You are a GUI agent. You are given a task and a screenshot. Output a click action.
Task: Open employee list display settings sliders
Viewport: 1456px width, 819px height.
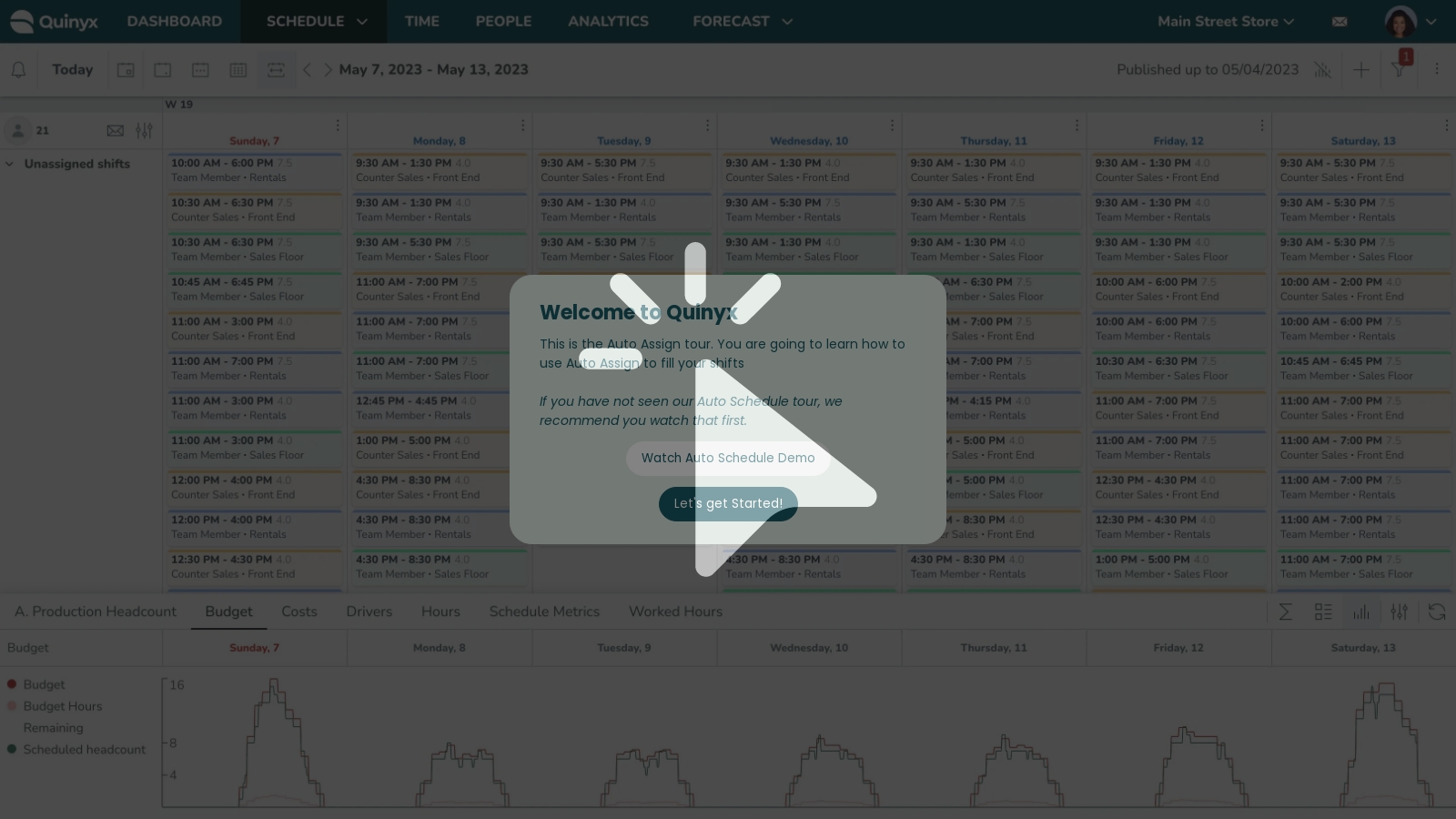pos(144,131)
